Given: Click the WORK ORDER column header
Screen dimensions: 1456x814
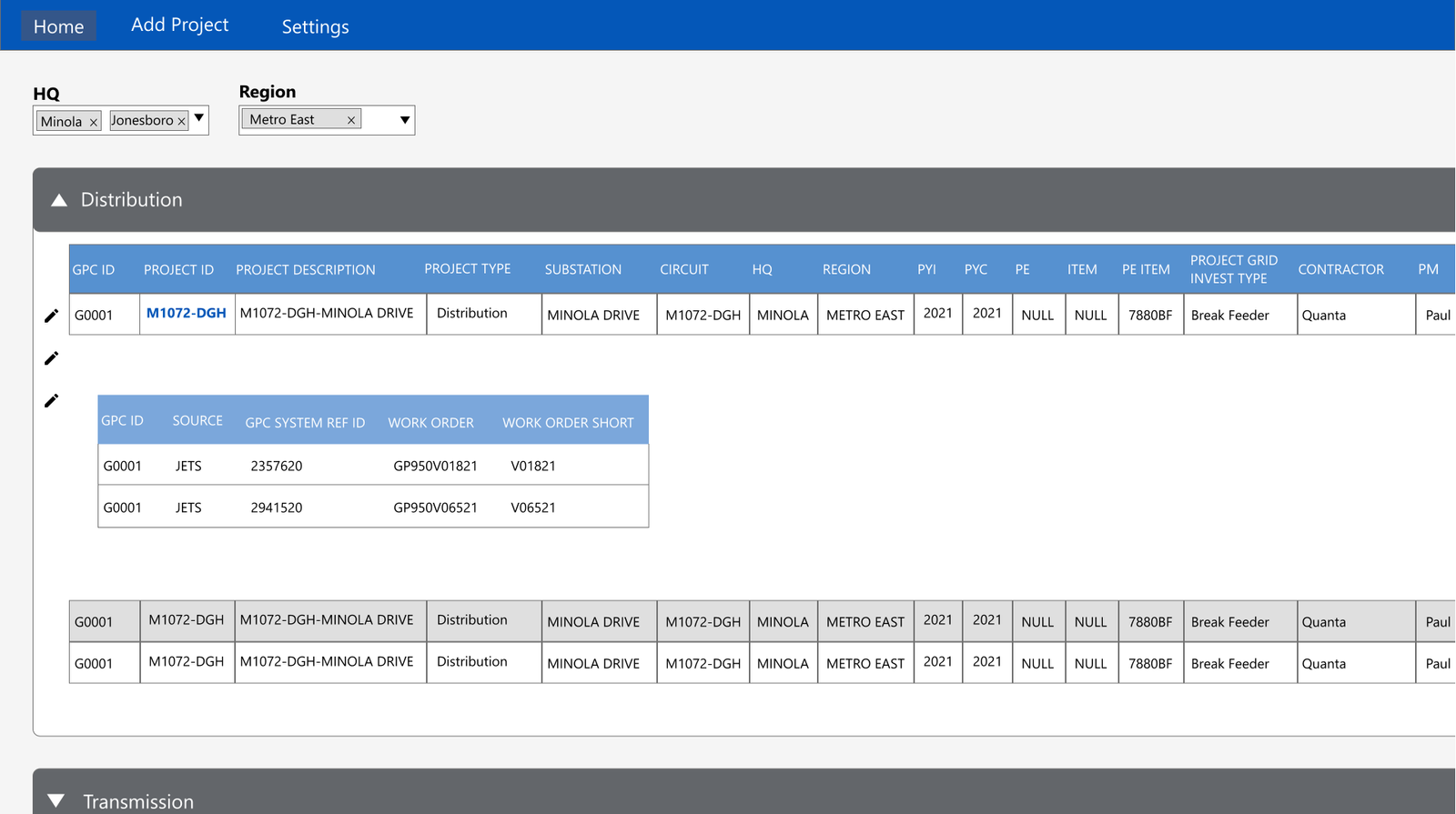Looking at the screenshot, I should pos(430,423).
